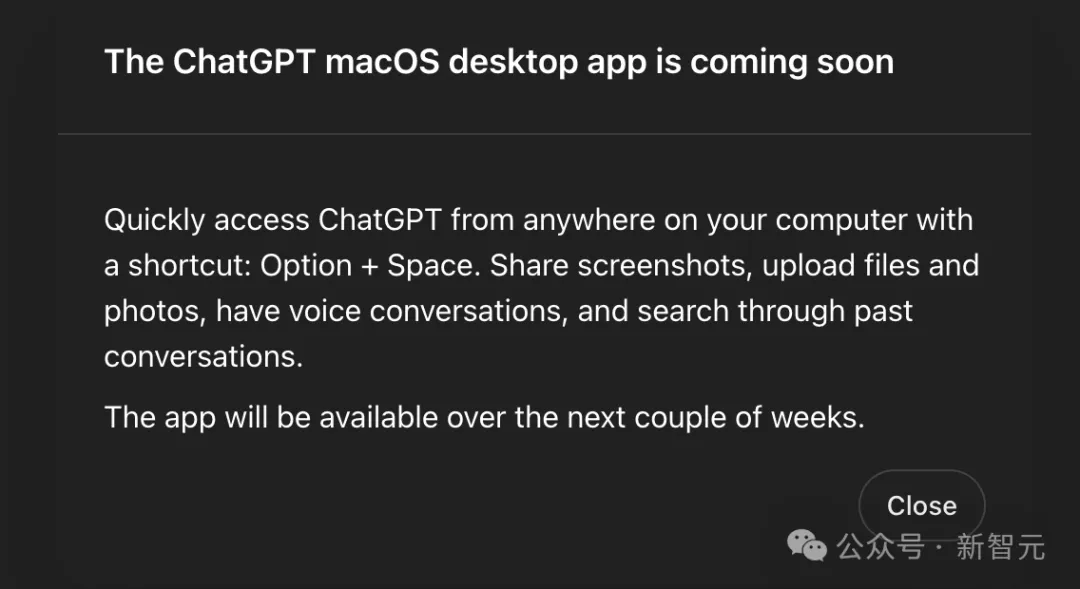The width and height of the screenshot is (1080, 589).
Task: Click the dialog title about the macOS desktop app
Action: click(x=499, y=62)
